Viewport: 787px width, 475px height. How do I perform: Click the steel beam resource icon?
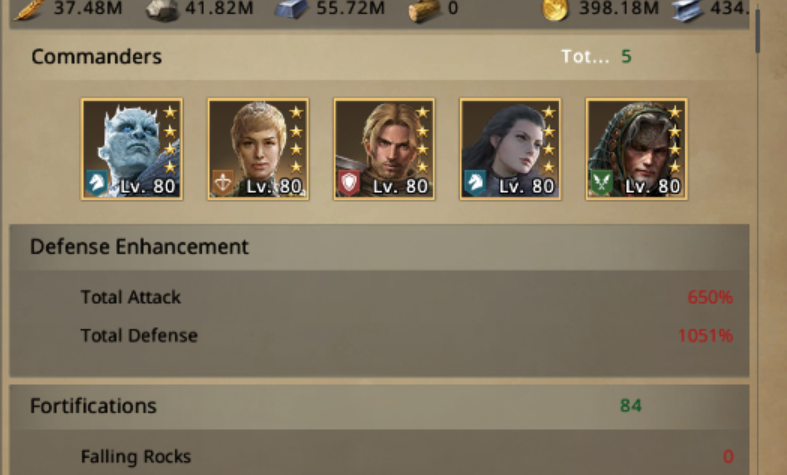point(688,10)
